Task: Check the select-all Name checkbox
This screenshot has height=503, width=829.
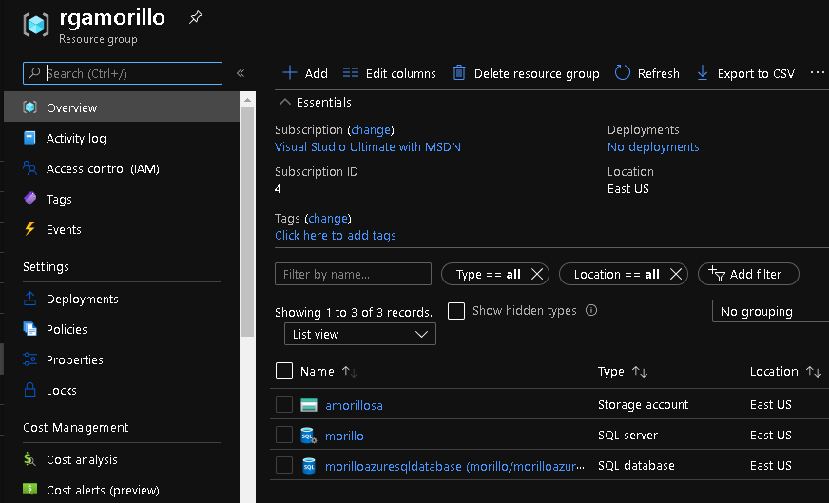Action: (284, 371)
